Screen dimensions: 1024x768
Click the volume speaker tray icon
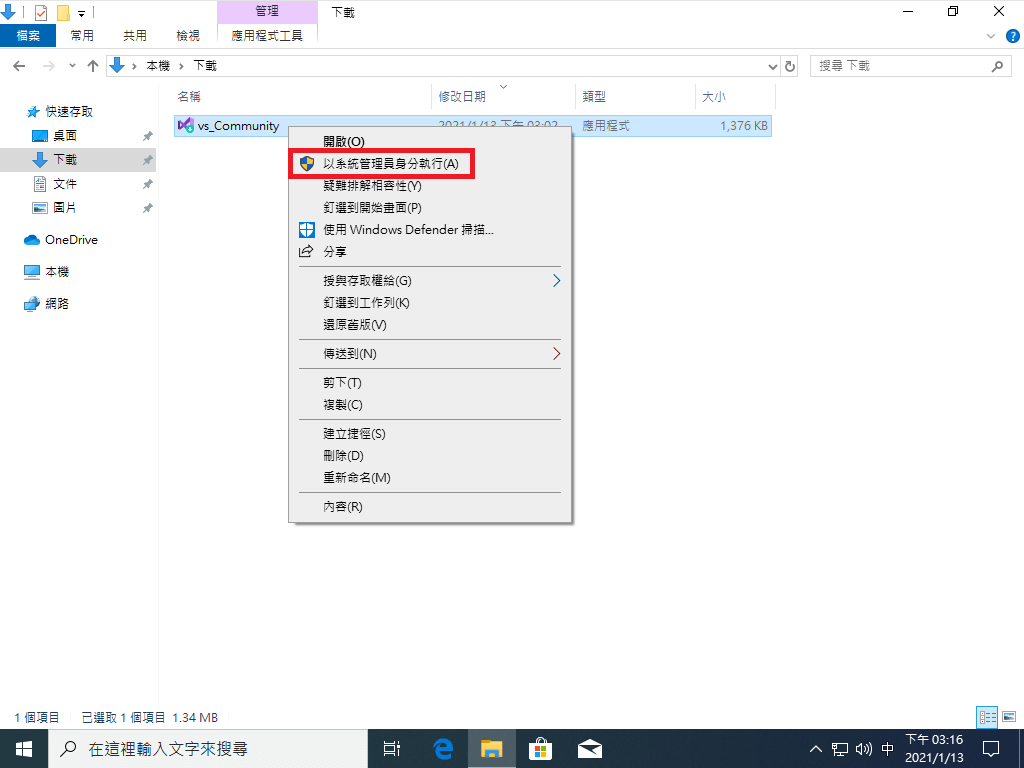tap(864, 748)
